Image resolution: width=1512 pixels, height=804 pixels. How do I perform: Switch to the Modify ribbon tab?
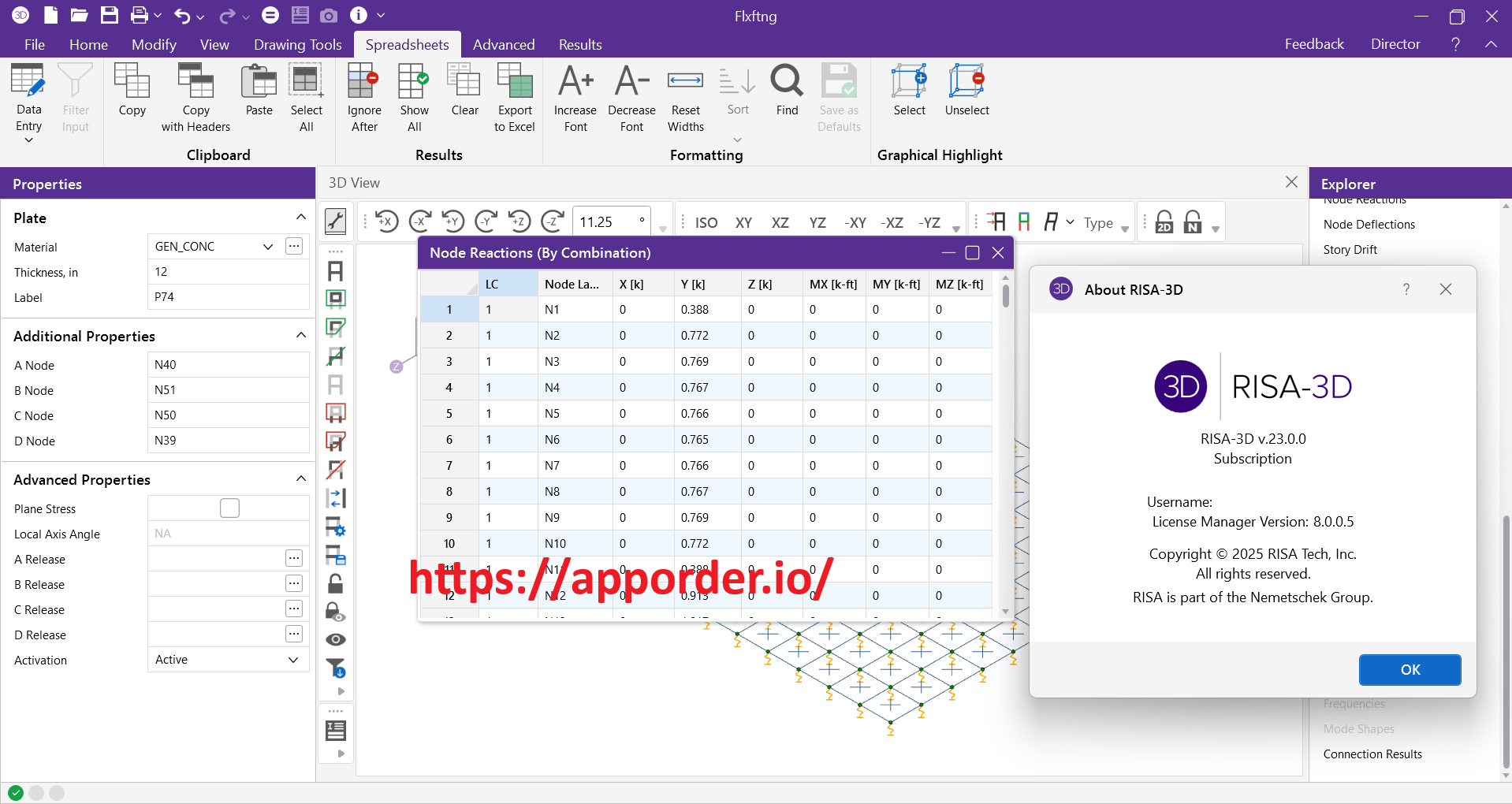[154, 45]
